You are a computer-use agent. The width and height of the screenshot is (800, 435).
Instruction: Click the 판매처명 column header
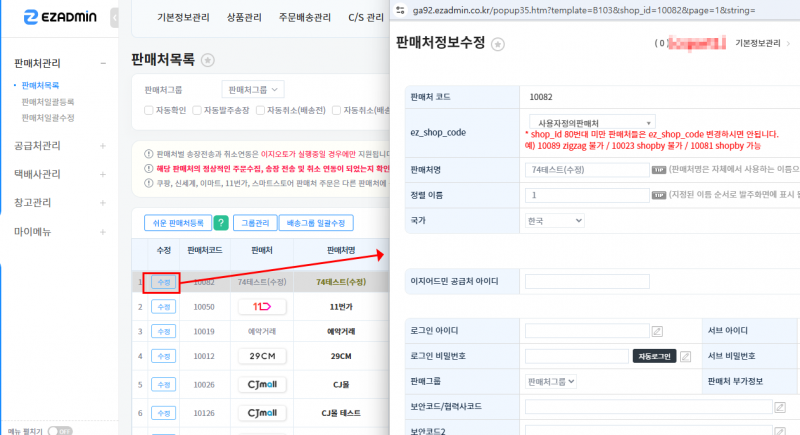[341, 250]
